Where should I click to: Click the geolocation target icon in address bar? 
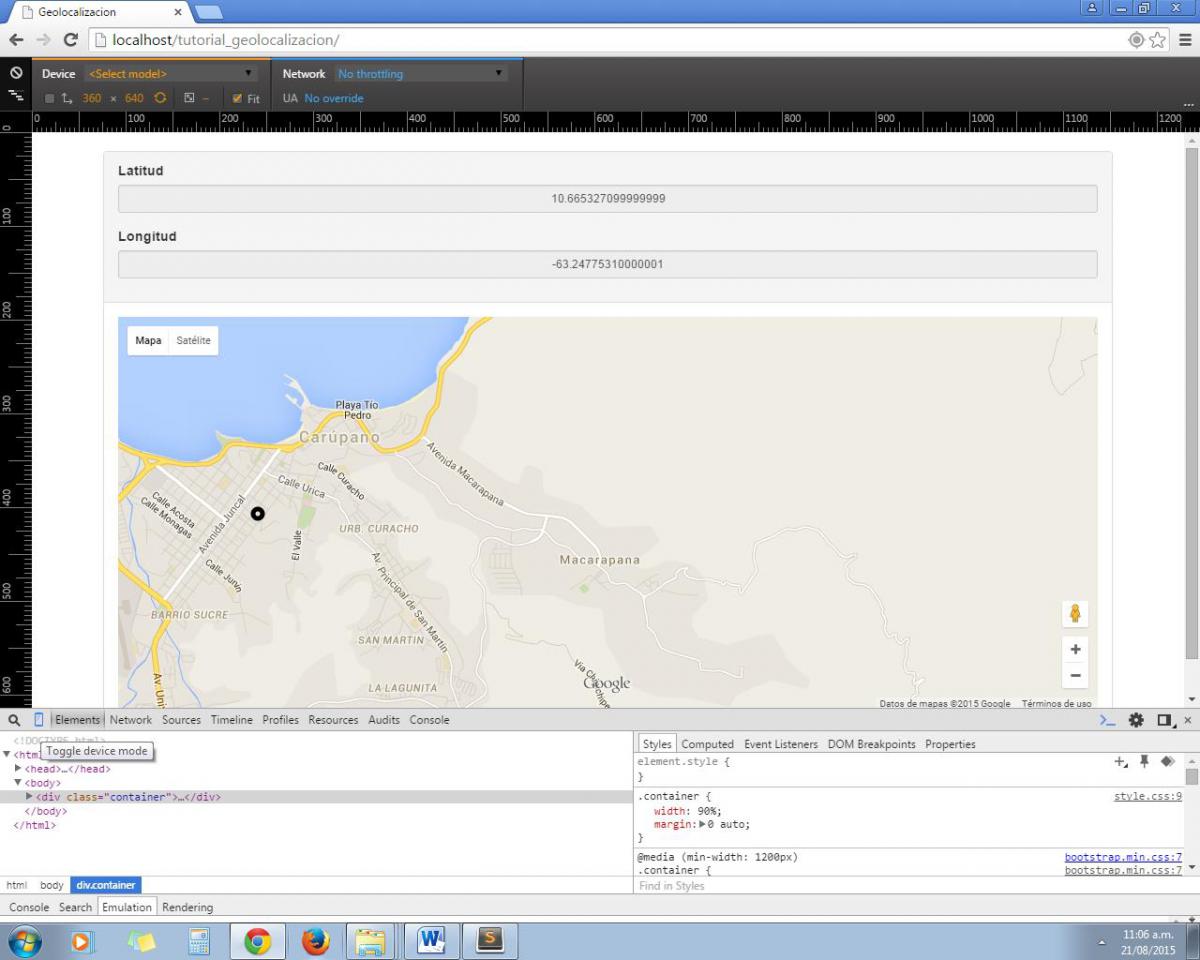tap(1136, 40)
